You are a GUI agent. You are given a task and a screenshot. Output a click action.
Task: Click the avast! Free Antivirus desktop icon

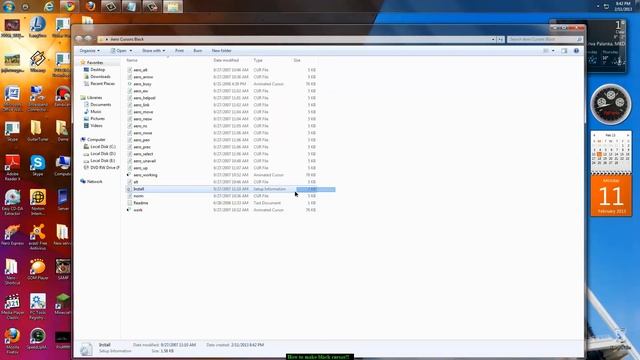[38, 237]
